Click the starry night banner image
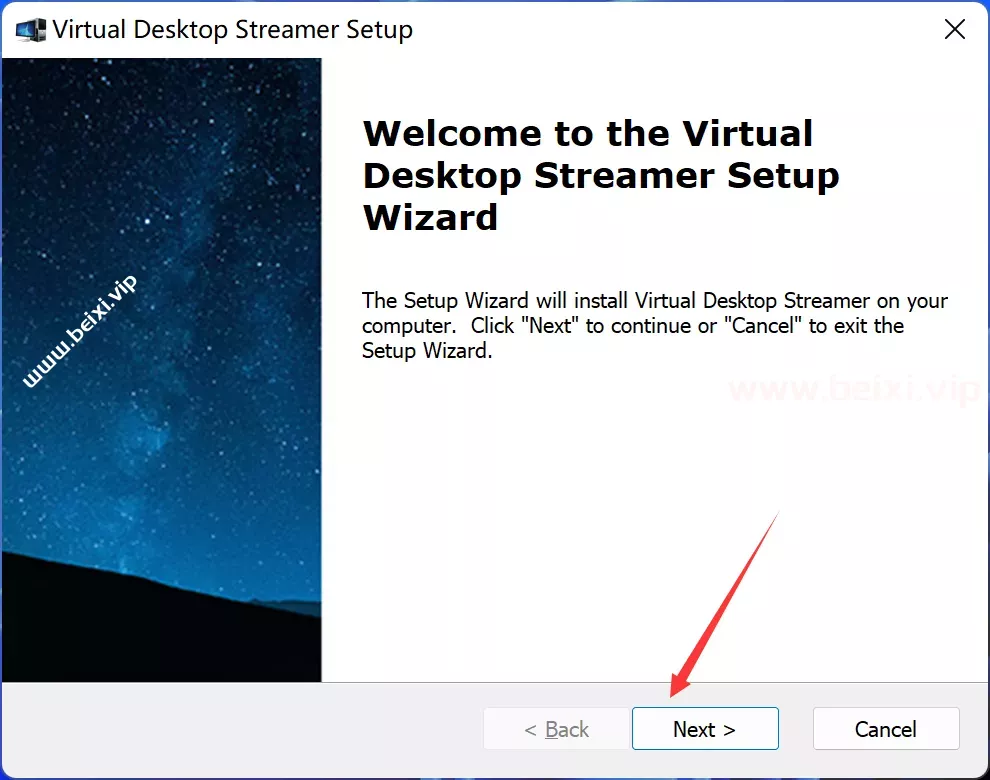990x780 pixels. pyautogui.click(x=162, y=370)
